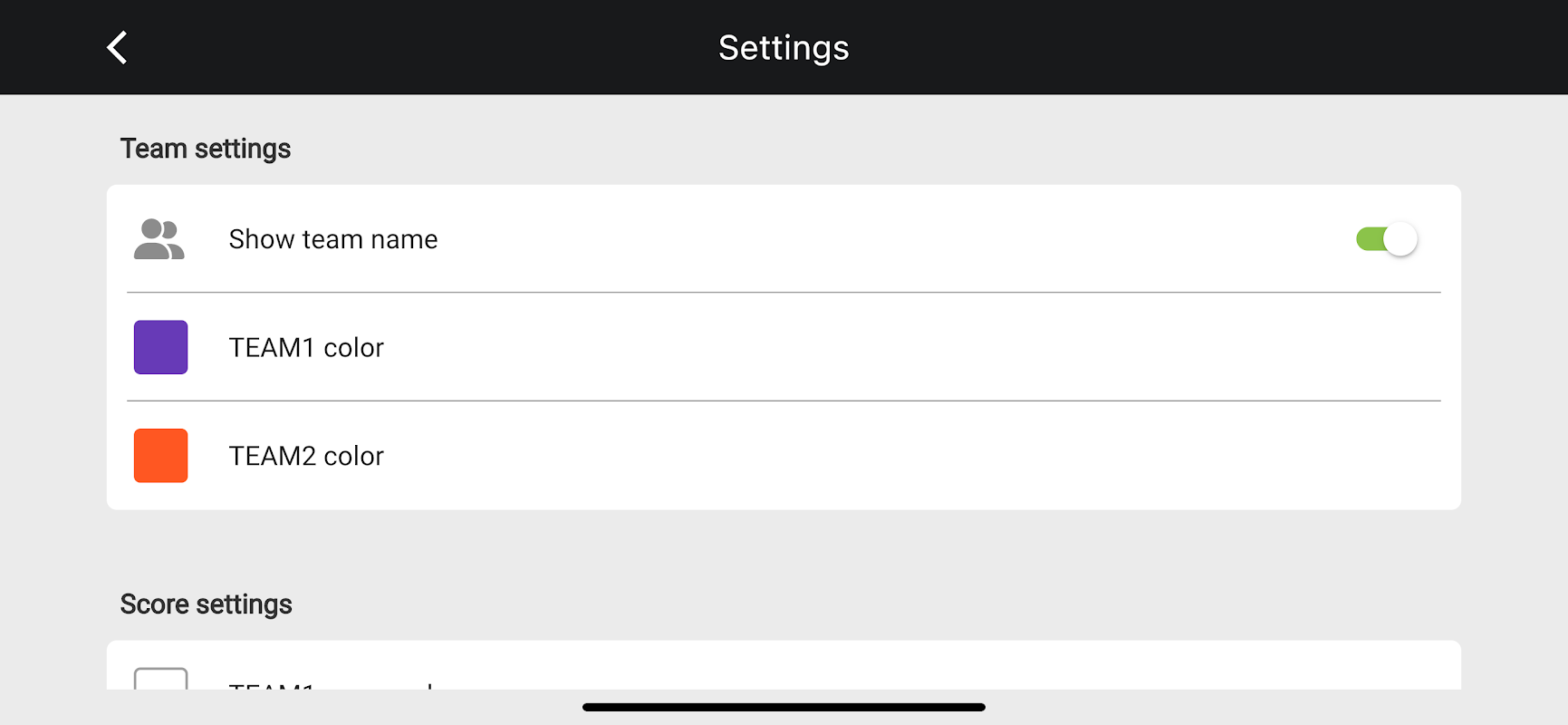Open the purple TEAM1 color swatch

click(160, 347)
